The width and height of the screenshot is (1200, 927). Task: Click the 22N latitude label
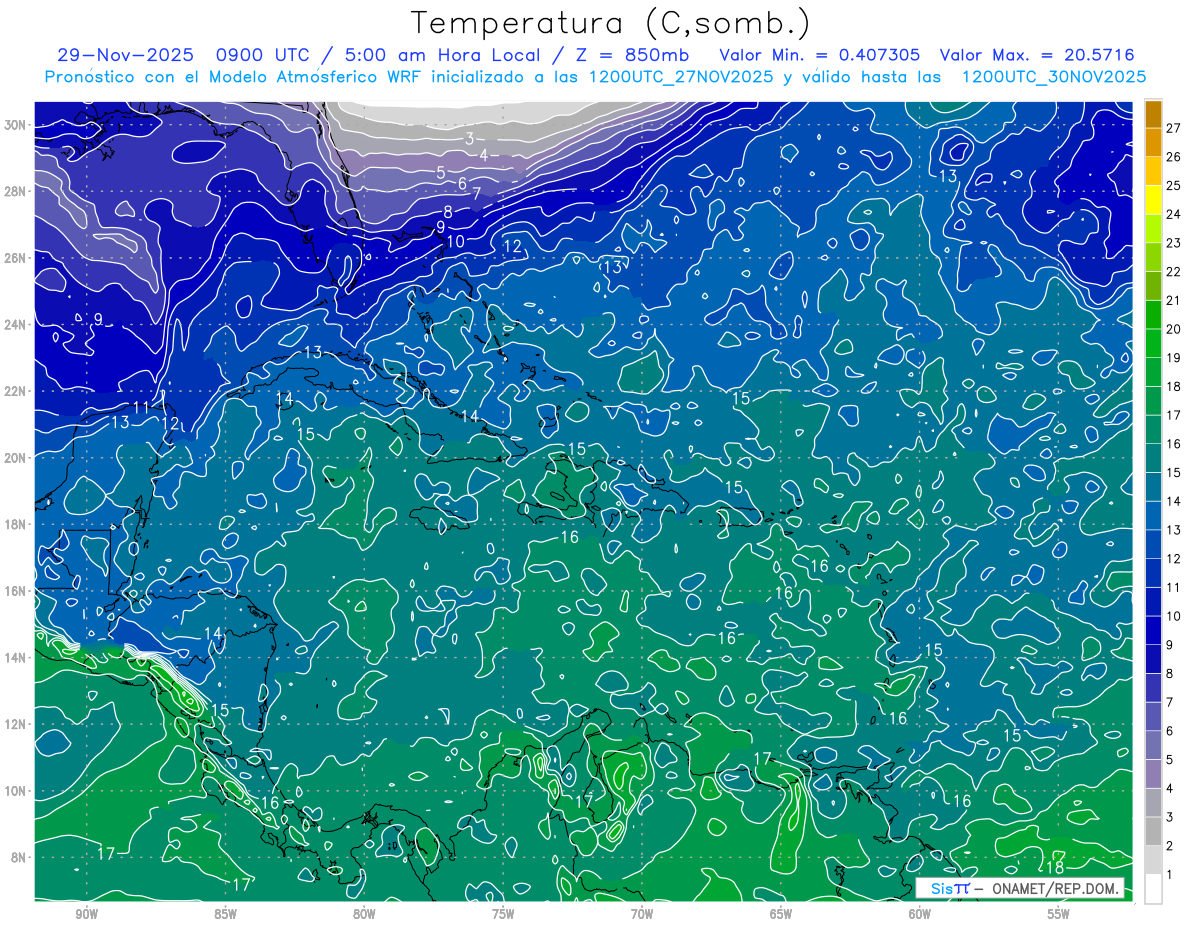click(17, 391)
